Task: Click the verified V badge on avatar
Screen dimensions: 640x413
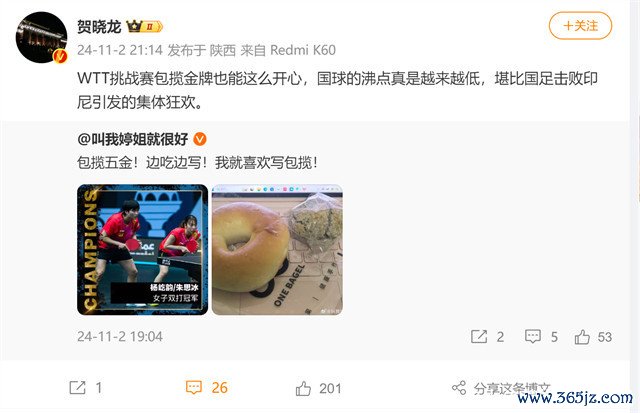Action: coord(61,56)
